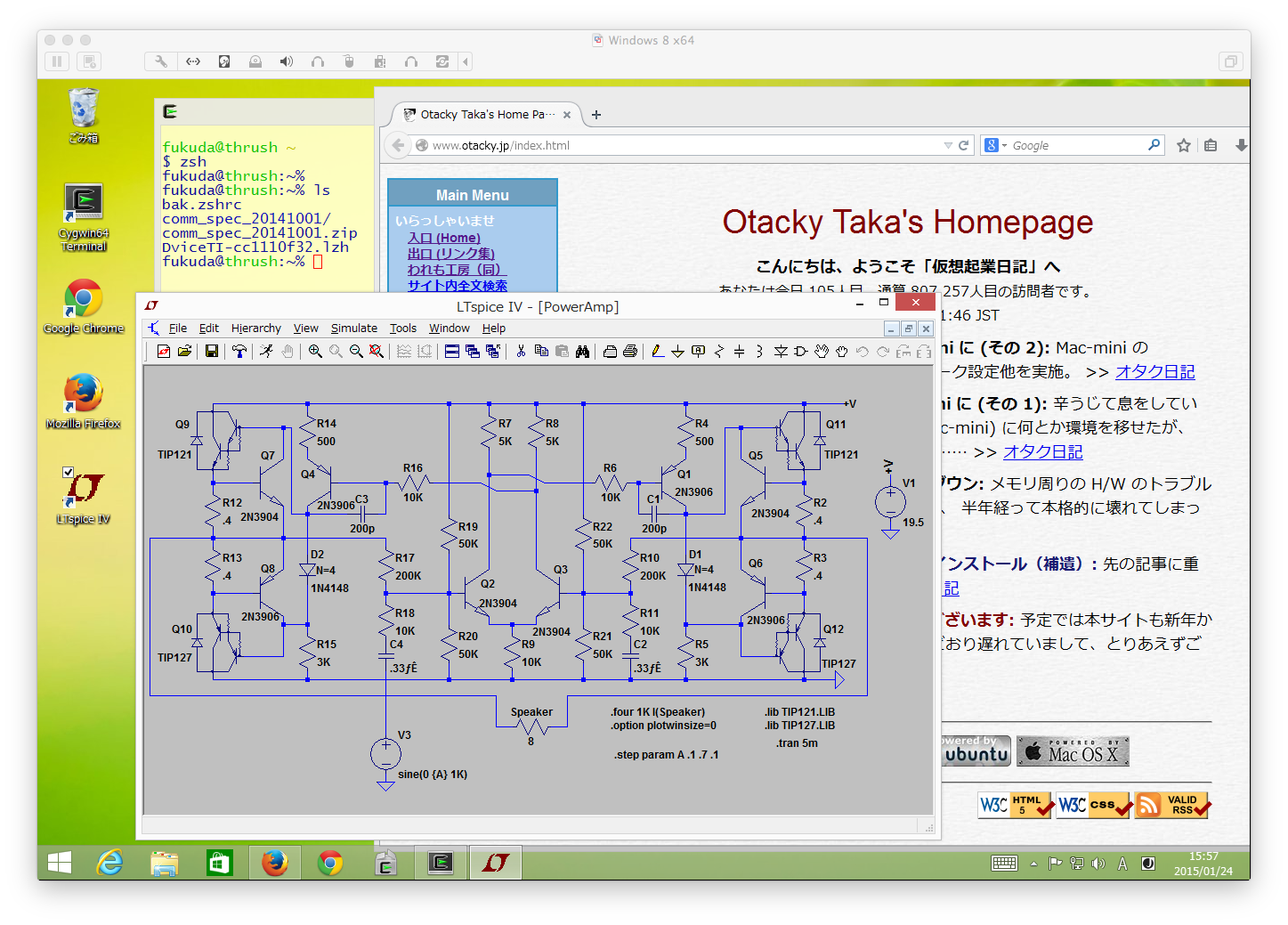The height and width of the screenshot is (925, 1288).
Task: Select the Draw Wire pencil tool
Action: click(x=658, y=352)
